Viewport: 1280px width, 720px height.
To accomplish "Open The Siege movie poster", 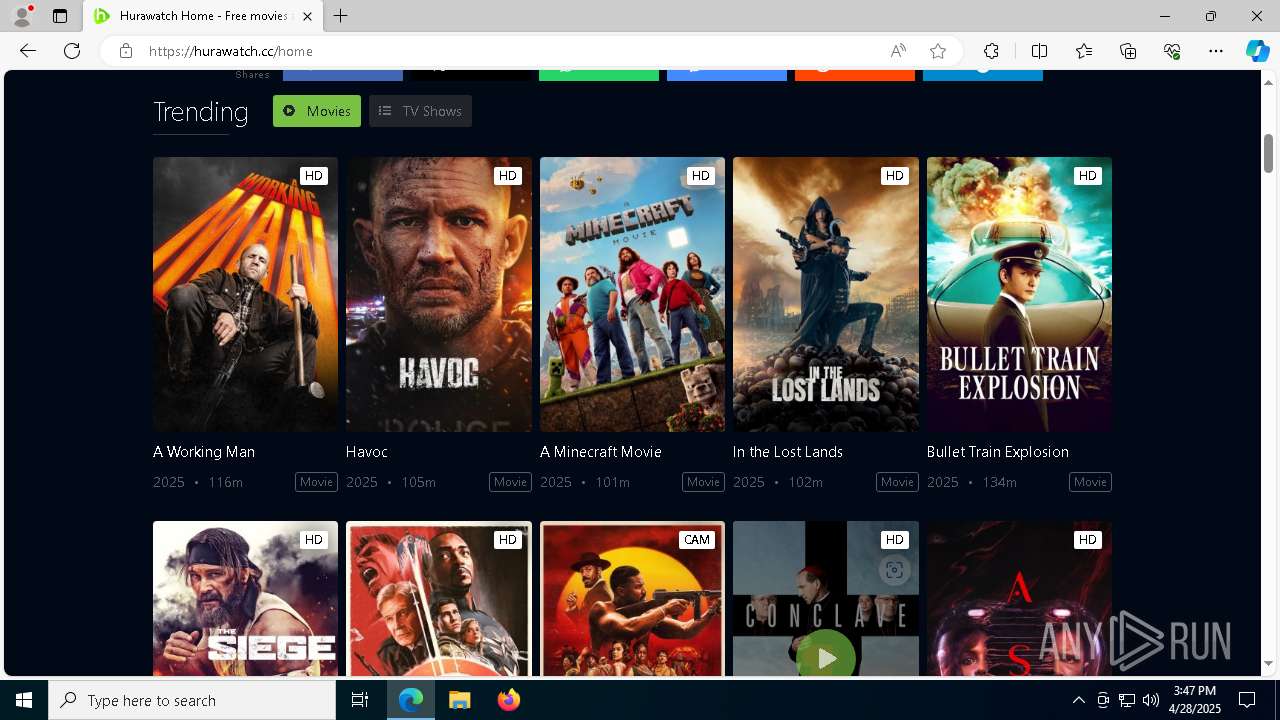I will [x=245, y=598].
